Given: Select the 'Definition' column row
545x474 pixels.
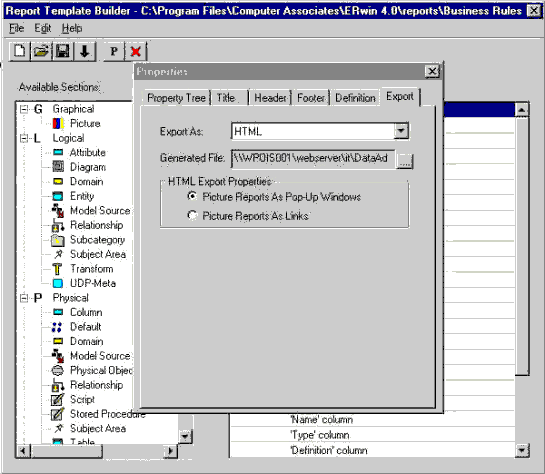Looking at the screenshot, I should coord(373,450).
